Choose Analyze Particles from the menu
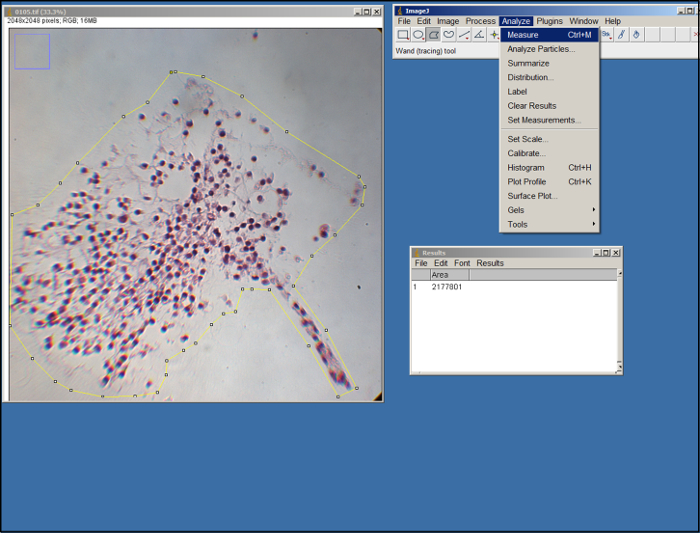The image size is (700, 533). (x=541, y=49)
